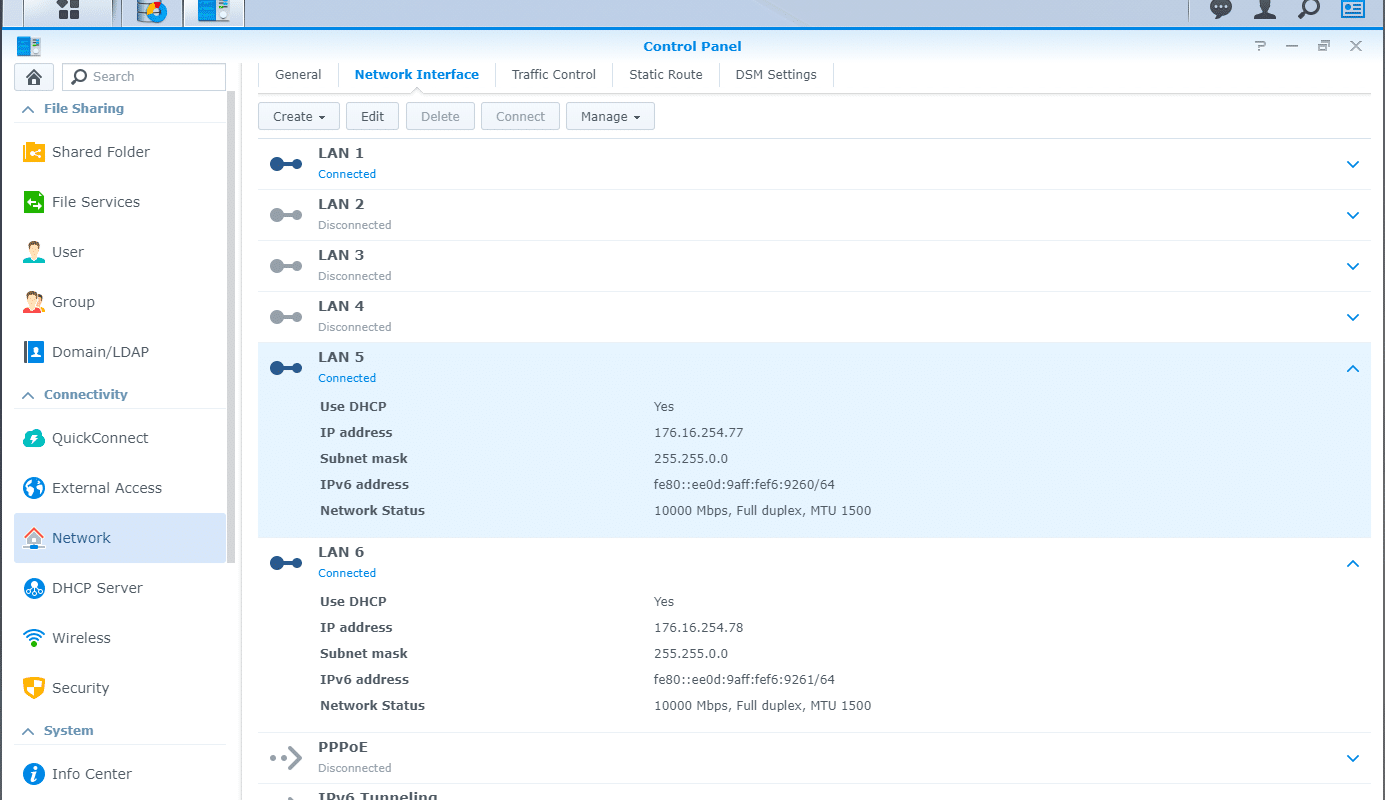The image size is (1385, 800).
Task: Open Info Center
Action: [x=120, y=774]
